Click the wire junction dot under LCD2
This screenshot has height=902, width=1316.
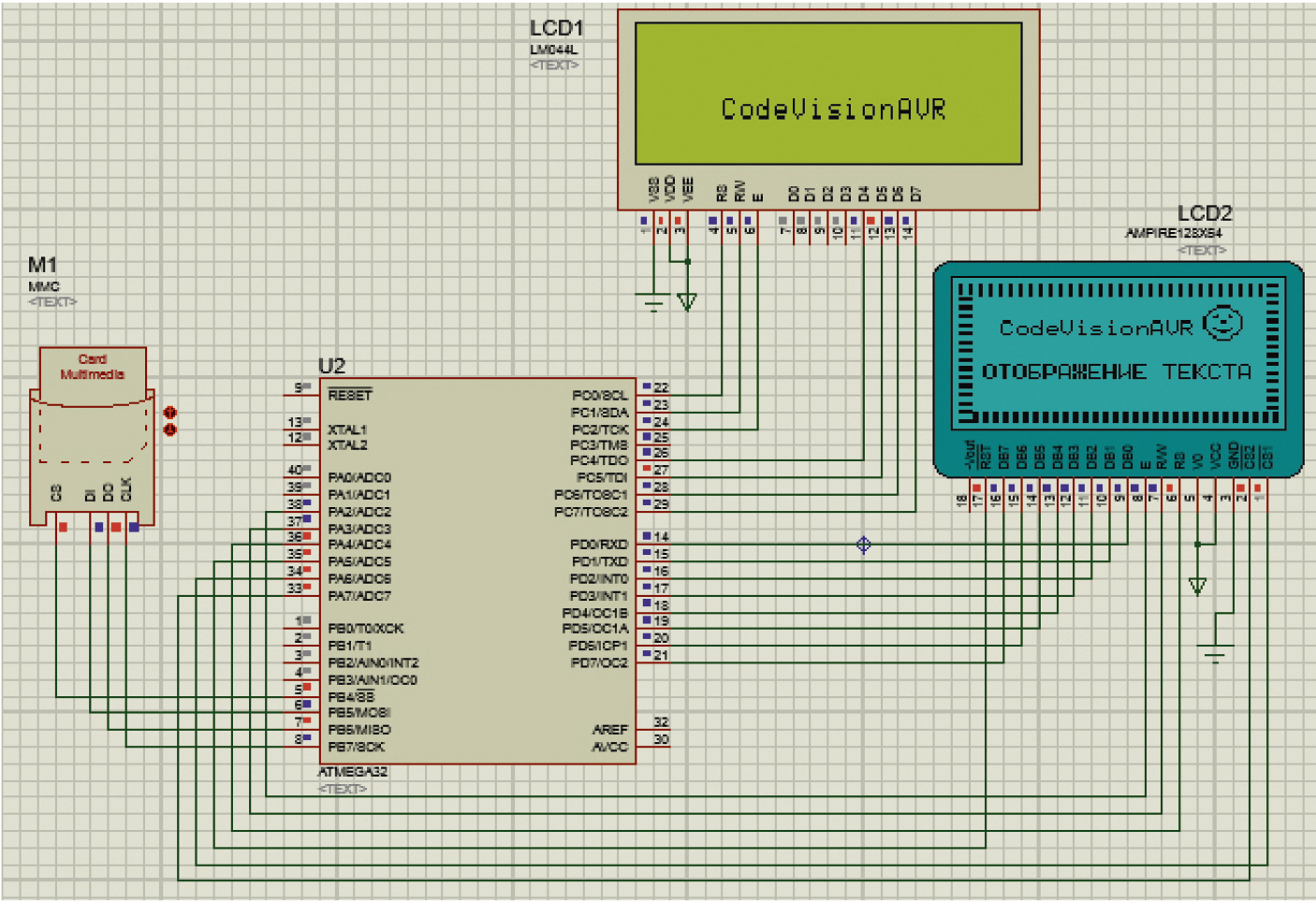click(1197, 544)
